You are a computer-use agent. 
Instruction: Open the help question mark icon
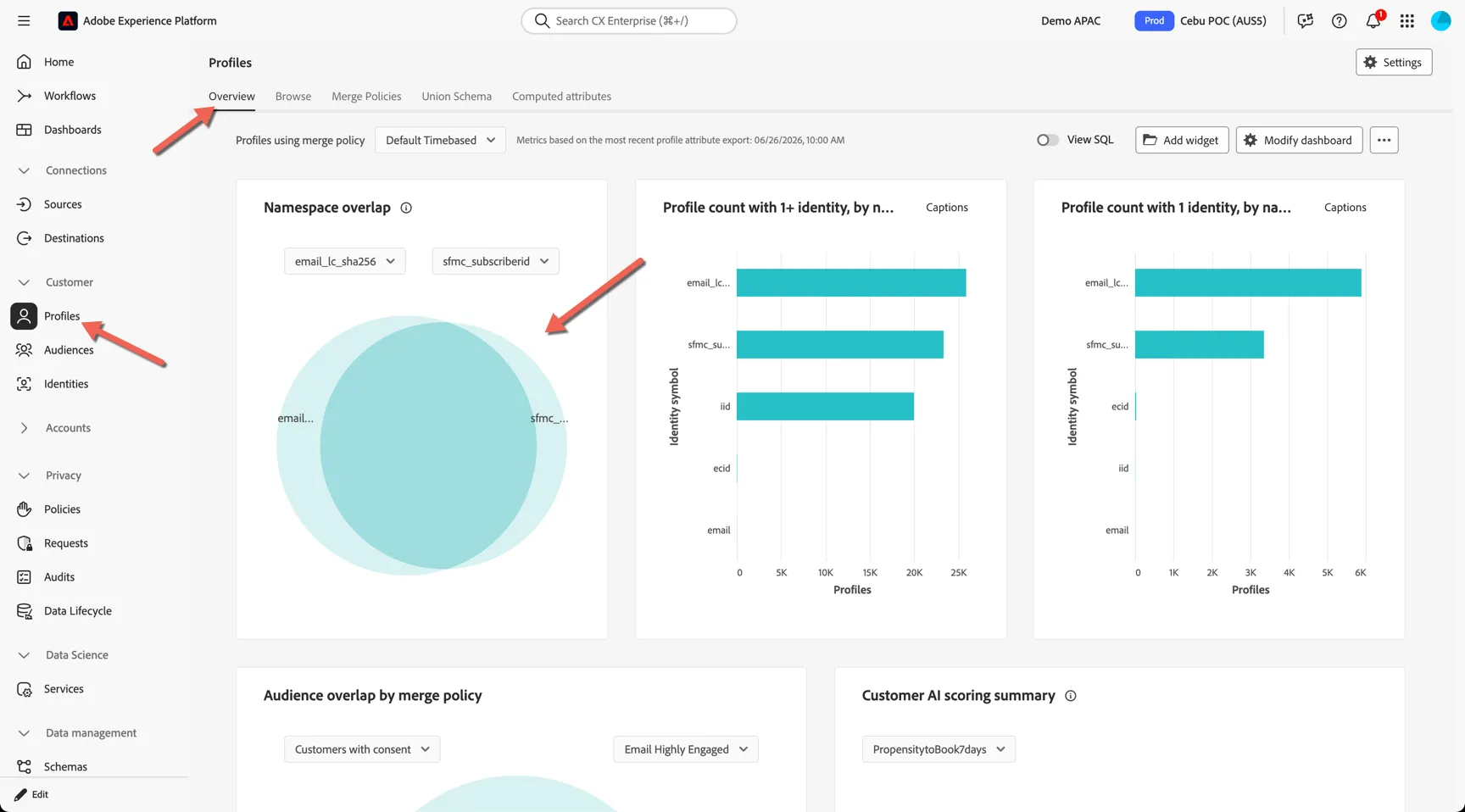click(1340, 20)
